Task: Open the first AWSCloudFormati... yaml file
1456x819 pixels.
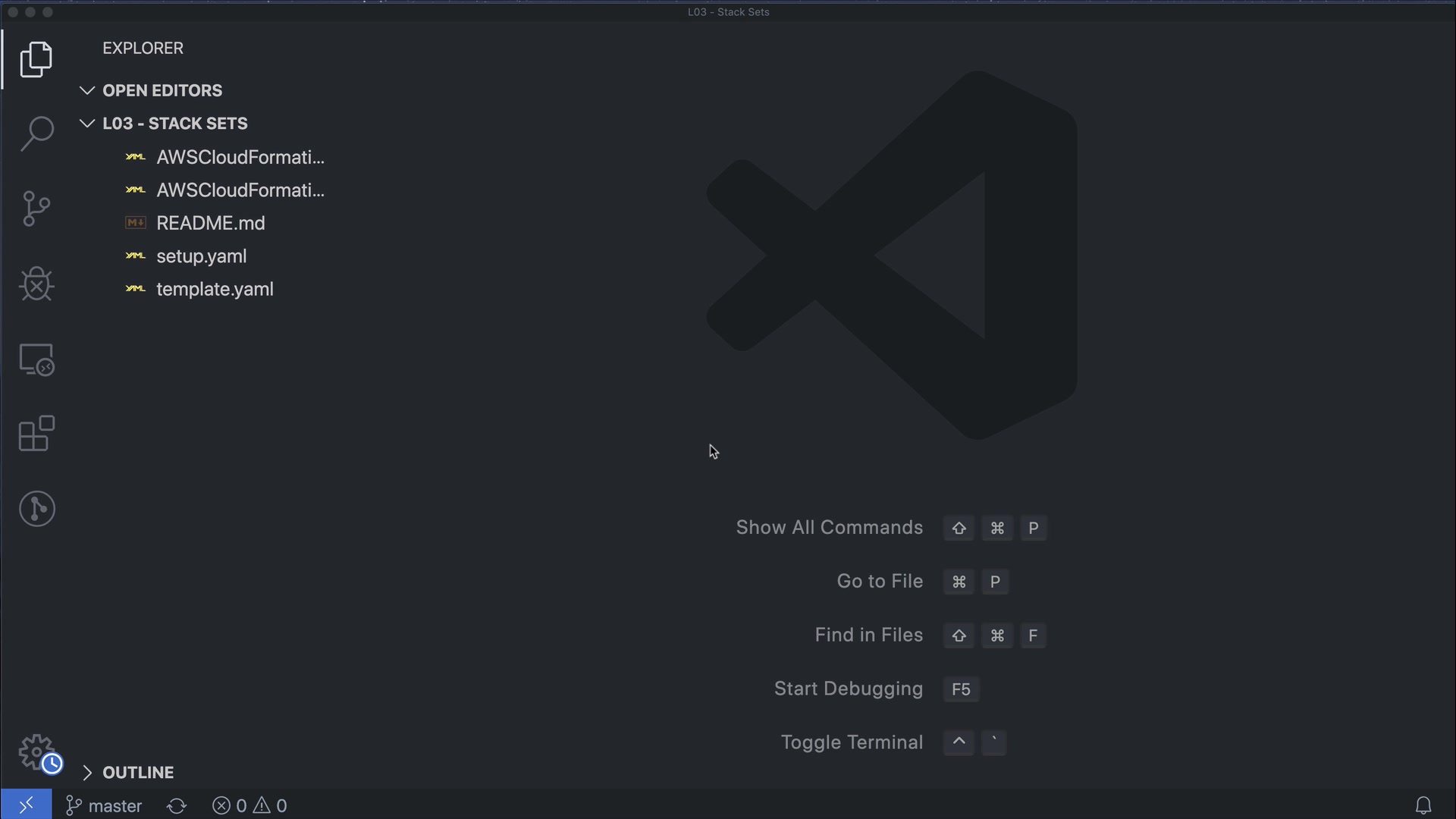Action: (240, 157)
